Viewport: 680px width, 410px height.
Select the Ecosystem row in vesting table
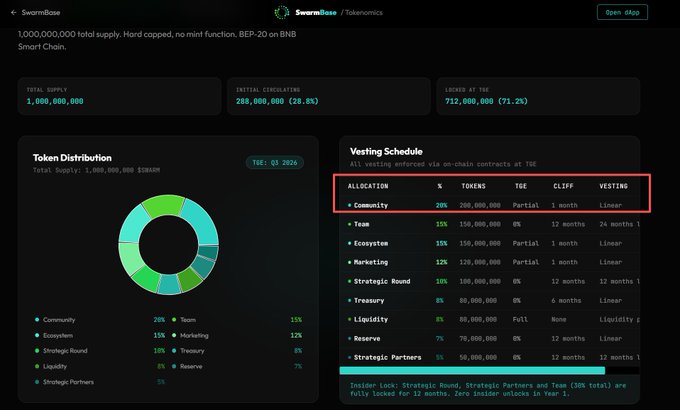click(490, 243)
